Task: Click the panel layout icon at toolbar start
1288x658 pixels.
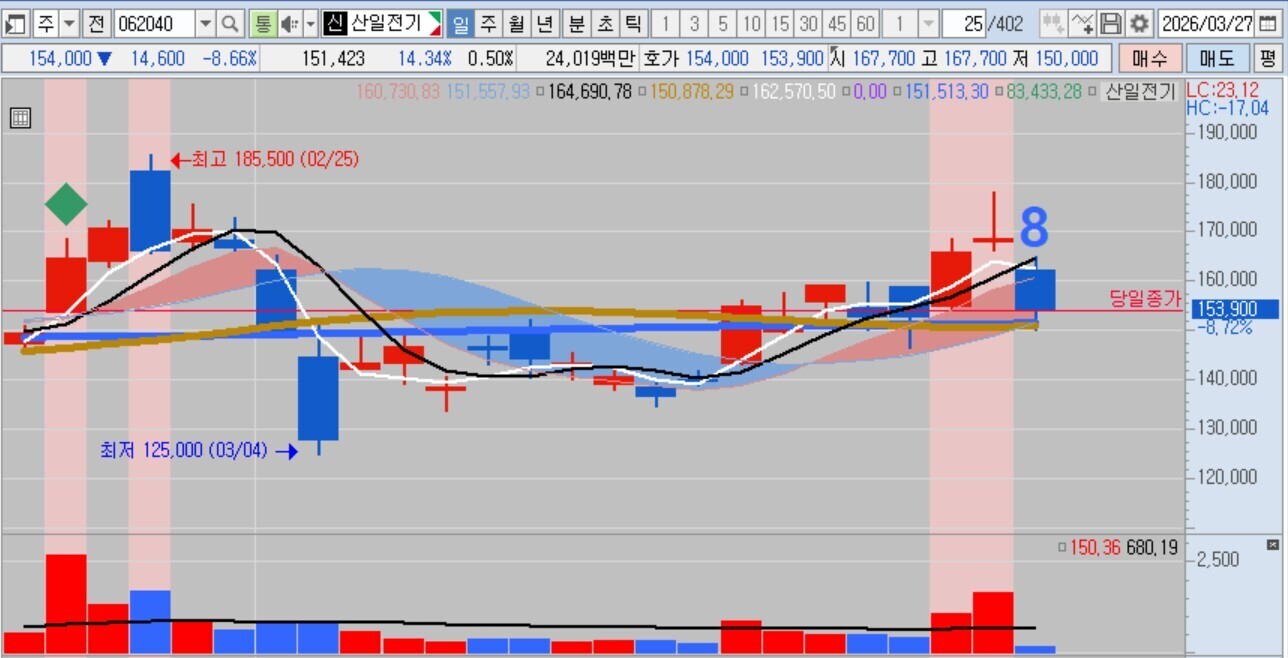Action: click(15, 23)
